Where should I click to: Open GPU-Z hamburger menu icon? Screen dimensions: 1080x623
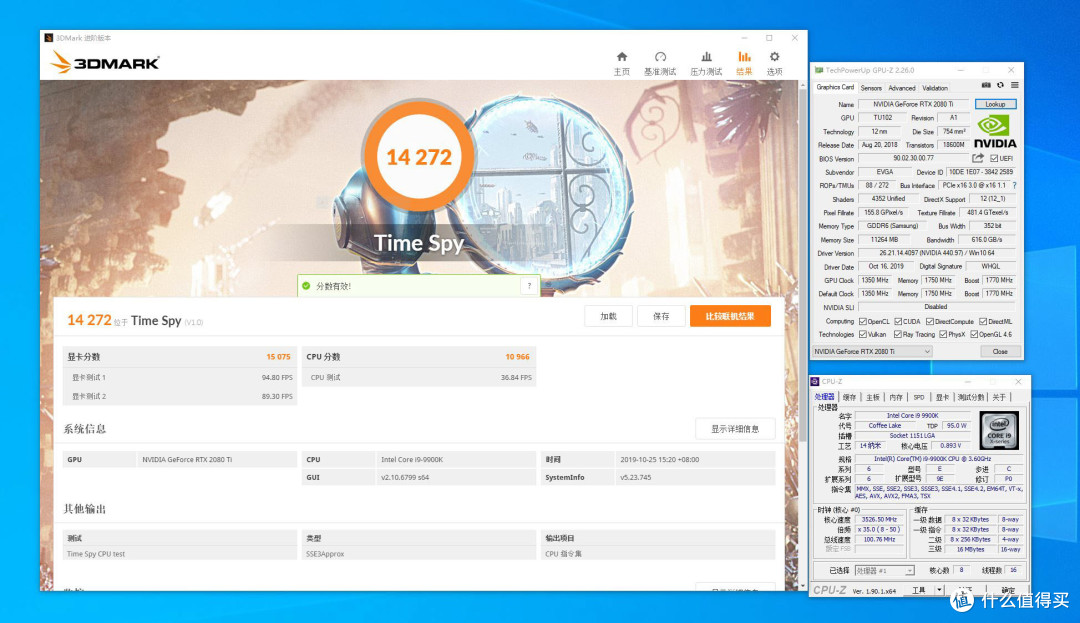(x=1015, y=85)
